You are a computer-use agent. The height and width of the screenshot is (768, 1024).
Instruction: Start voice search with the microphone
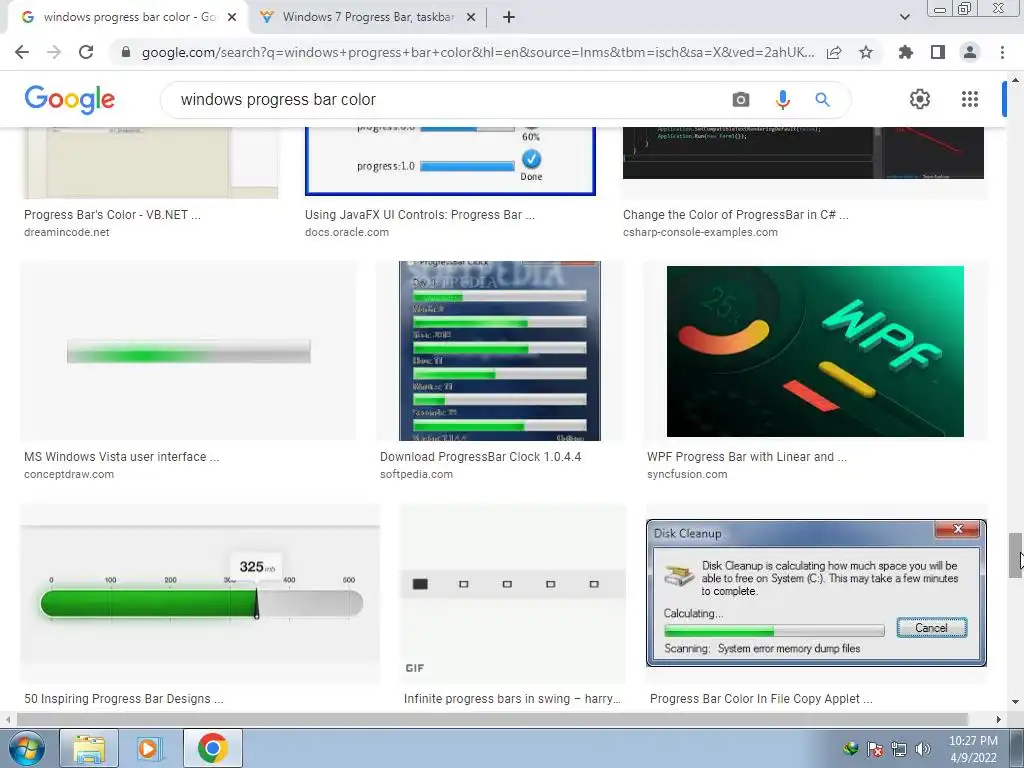tap(782, 100)
